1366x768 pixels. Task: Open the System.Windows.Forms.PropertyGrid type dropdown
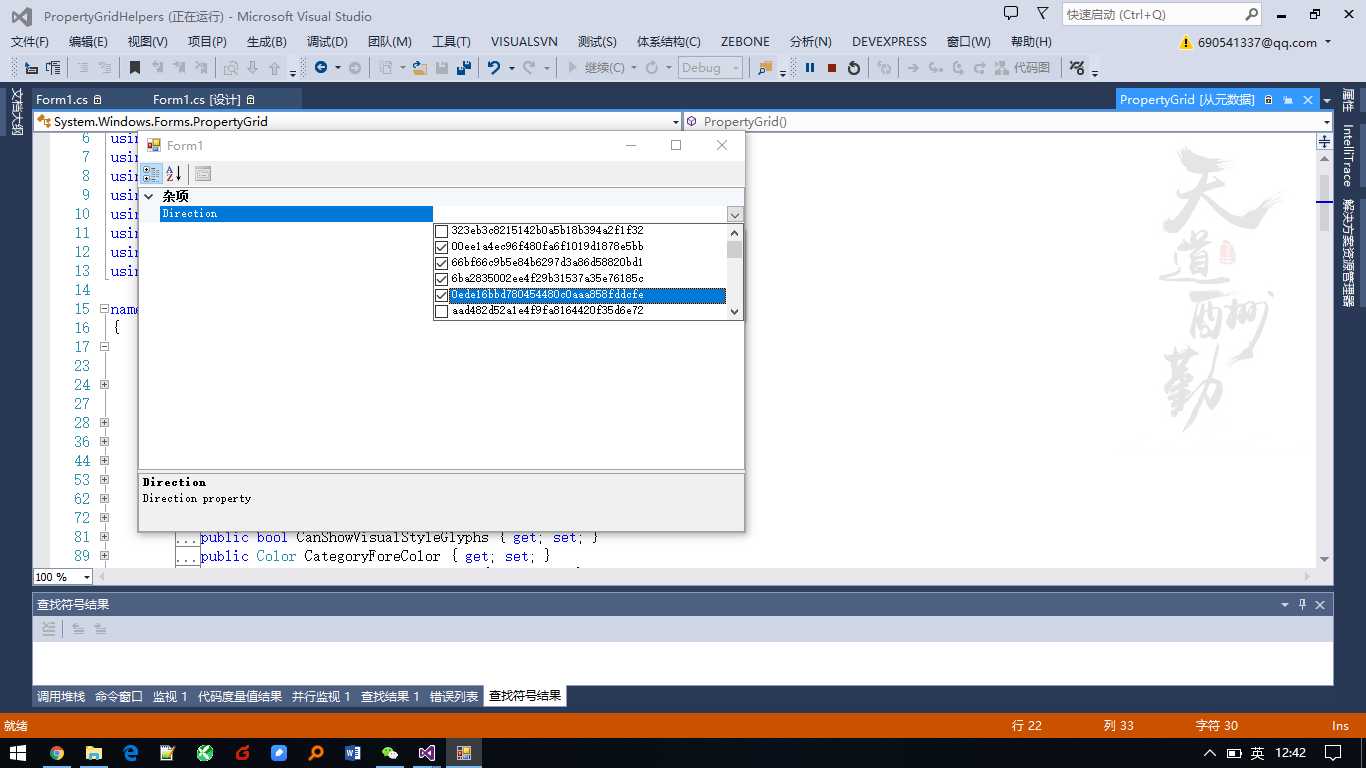coord(676,122)
